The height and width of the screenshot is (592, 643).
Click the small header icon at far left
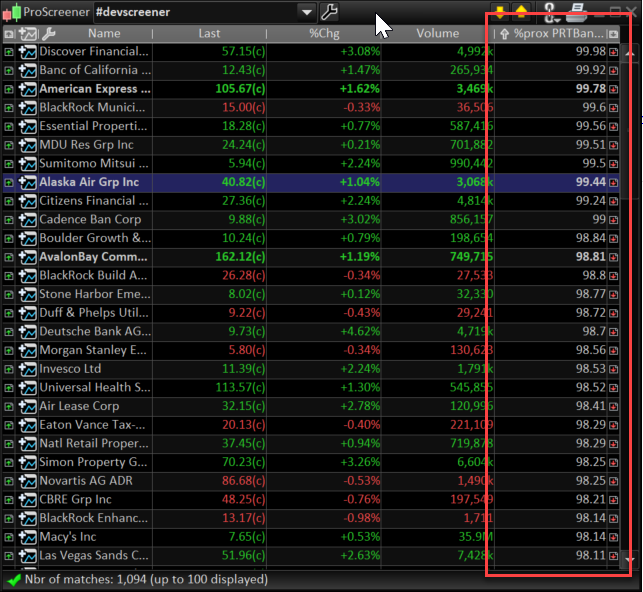click(9, 34)
